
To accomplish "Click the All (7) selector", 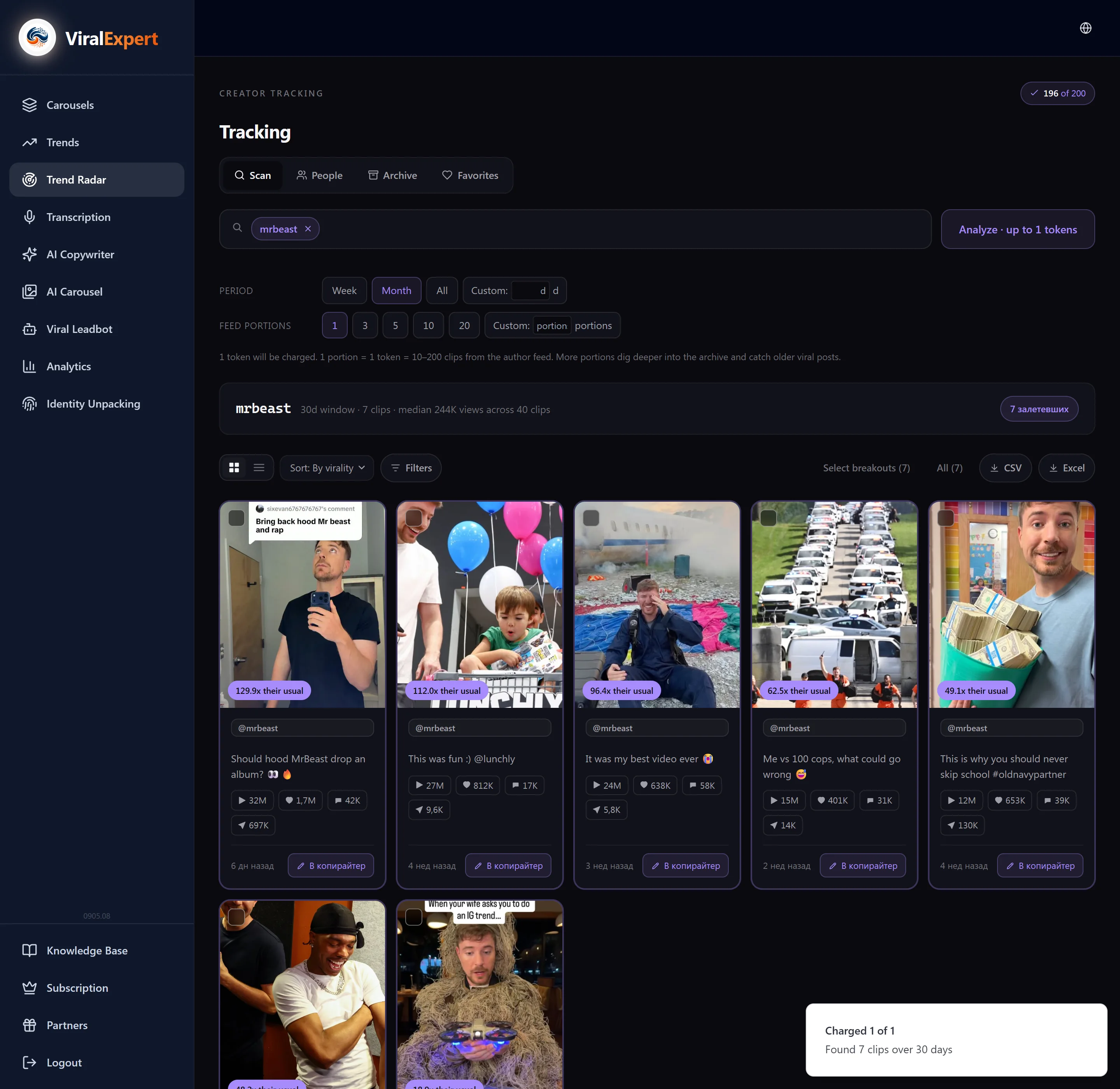I will (950, 468).
